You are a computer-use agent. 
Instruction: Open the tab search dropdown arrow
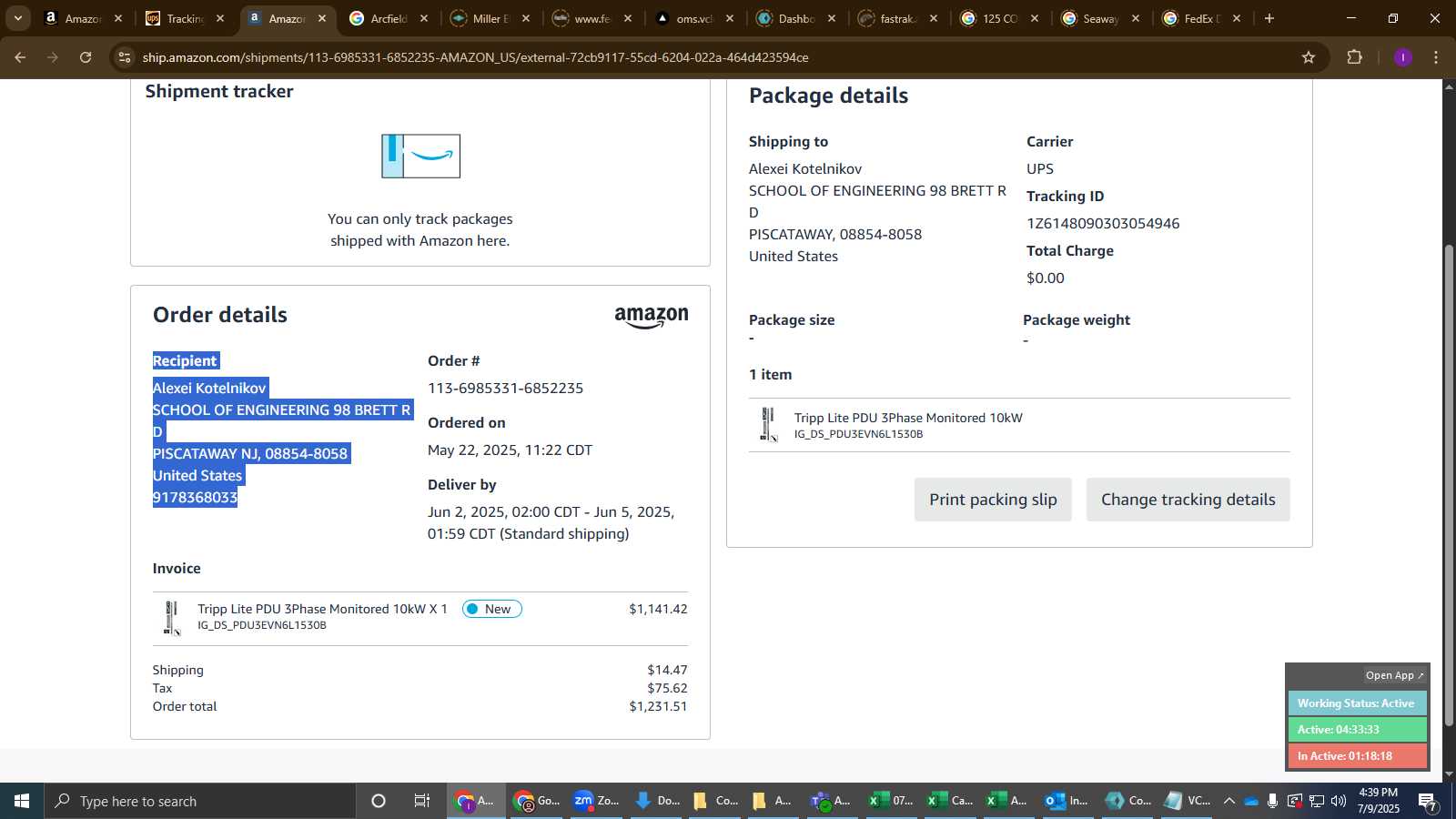(17, 18)
